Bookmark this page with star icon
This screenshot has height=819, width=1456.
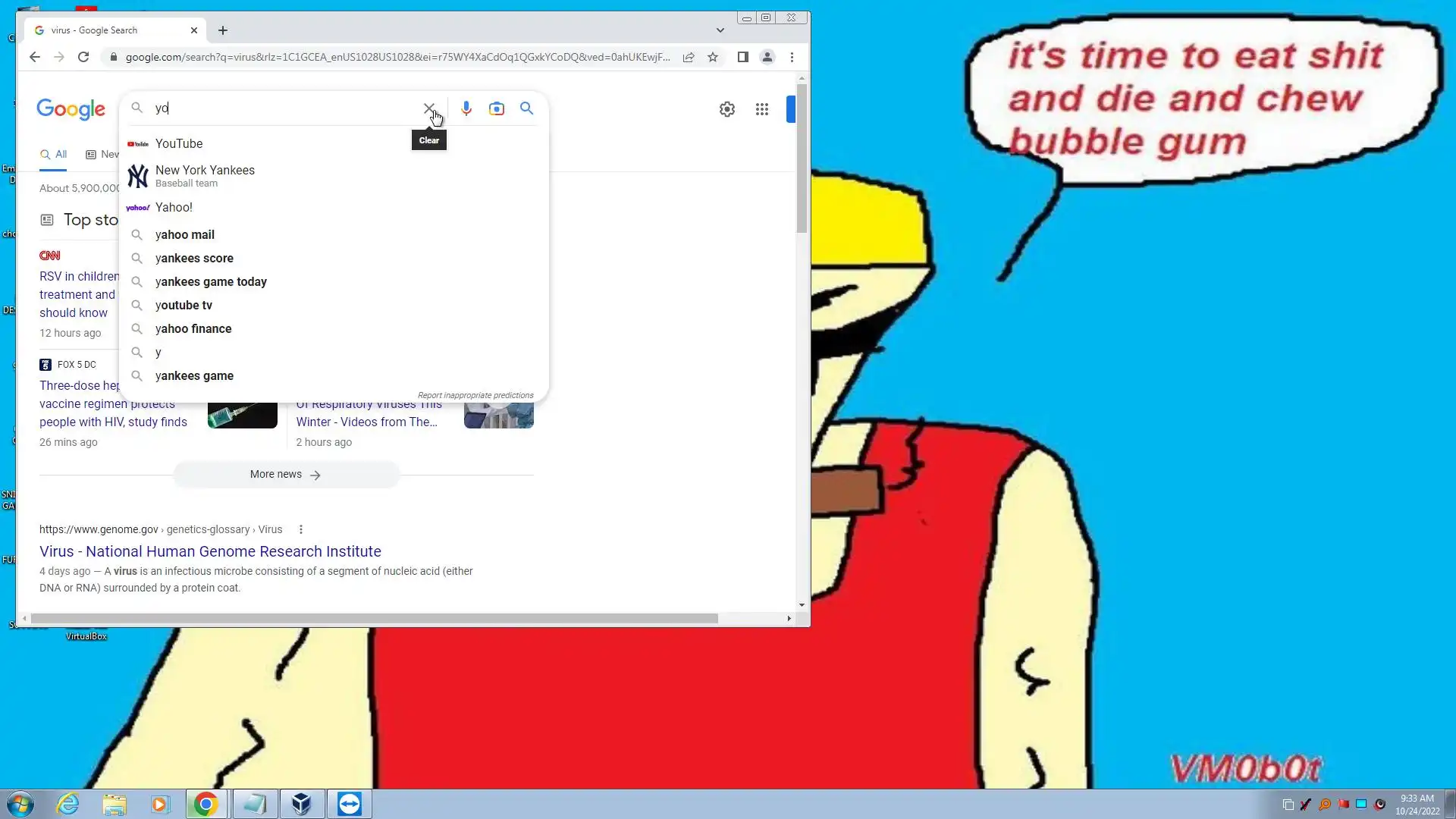pos(713,57)
